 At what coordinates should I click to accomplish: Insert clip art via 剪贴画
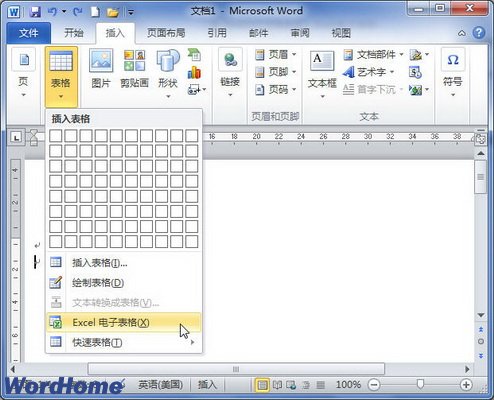coord(134,70)
